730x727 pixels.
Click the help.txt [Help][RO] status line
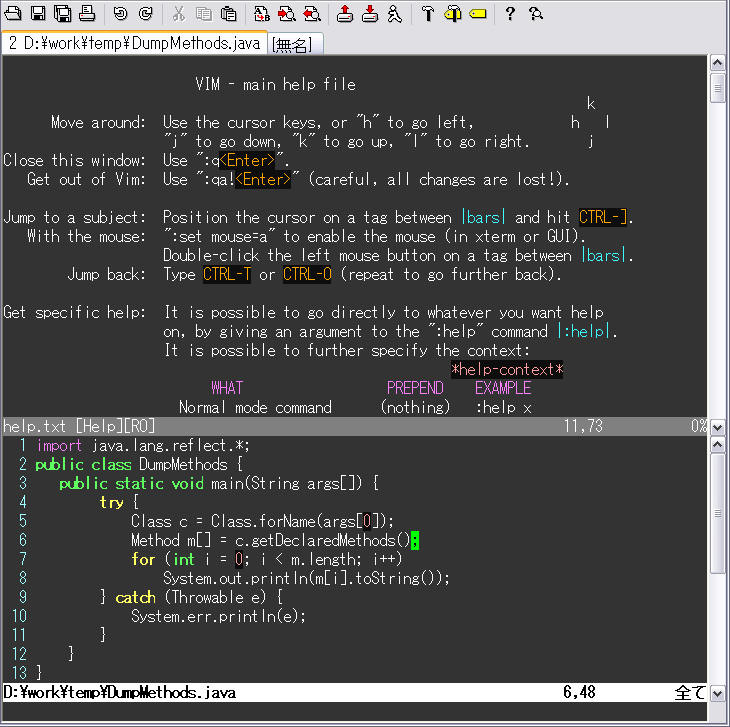coord(355,426)
